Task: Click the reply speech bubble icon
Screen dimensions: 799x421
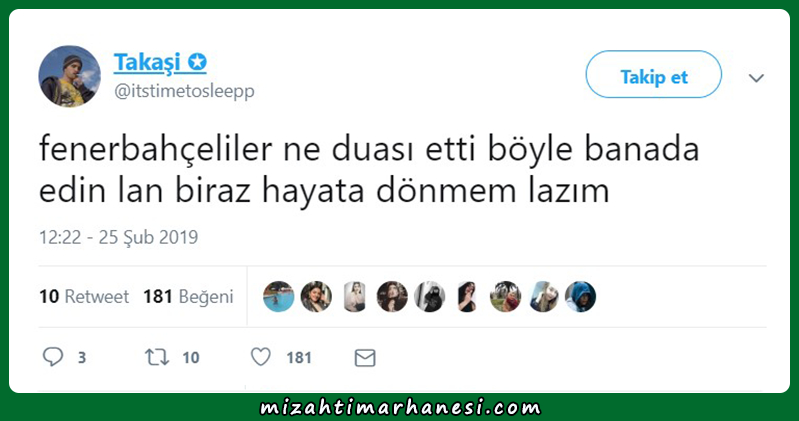Action: [52, 357]
